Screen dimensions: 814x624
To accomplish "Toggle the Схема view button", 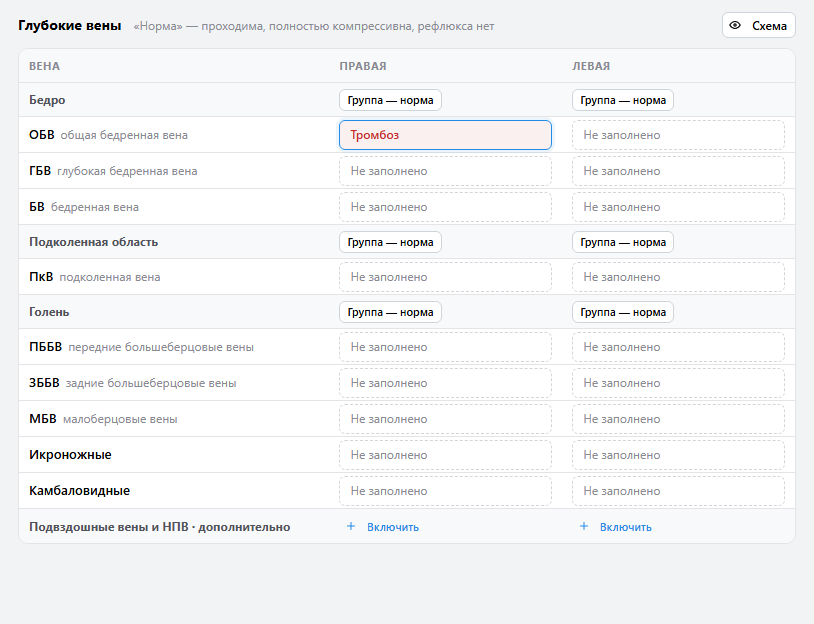I will pos(758,25).
